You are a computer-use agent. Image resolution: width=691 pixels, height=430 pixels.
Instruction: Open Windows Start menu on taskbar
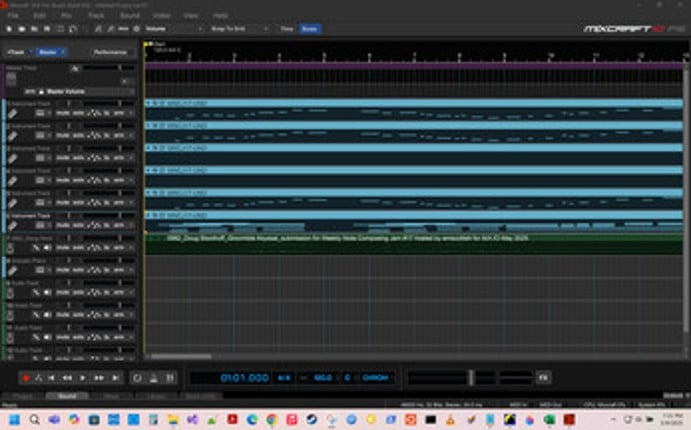click(x=14, y=420)
